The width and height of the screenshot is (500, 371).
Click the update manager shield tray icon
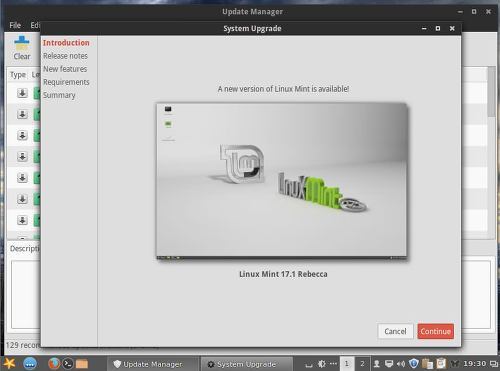tap(414, 363)
